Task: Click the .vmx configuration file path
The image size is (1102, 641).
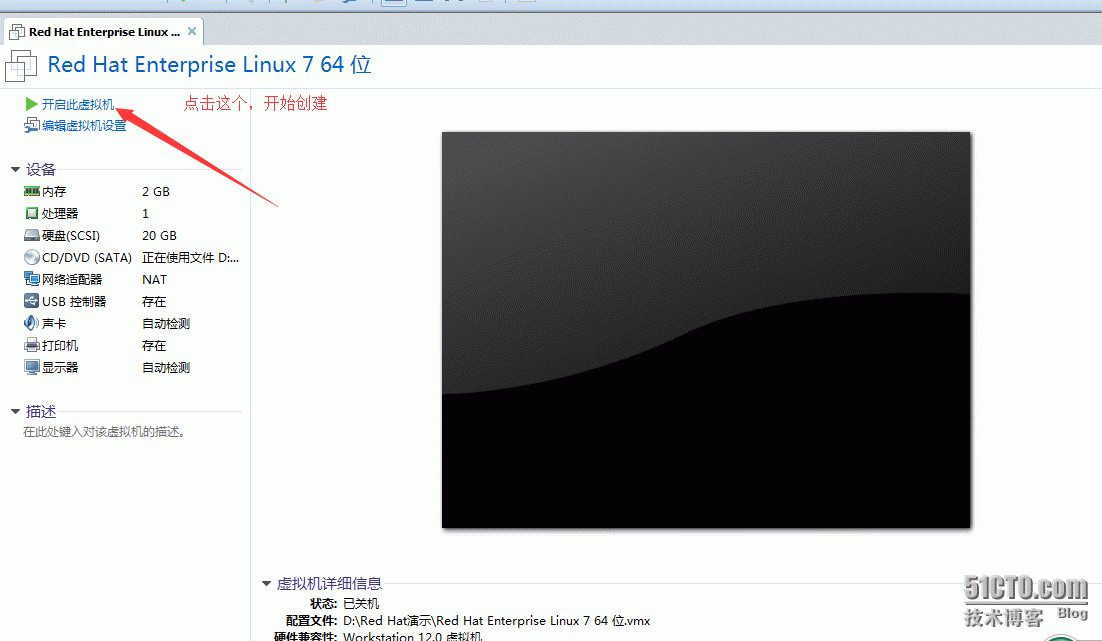Action: click(496, 621)
